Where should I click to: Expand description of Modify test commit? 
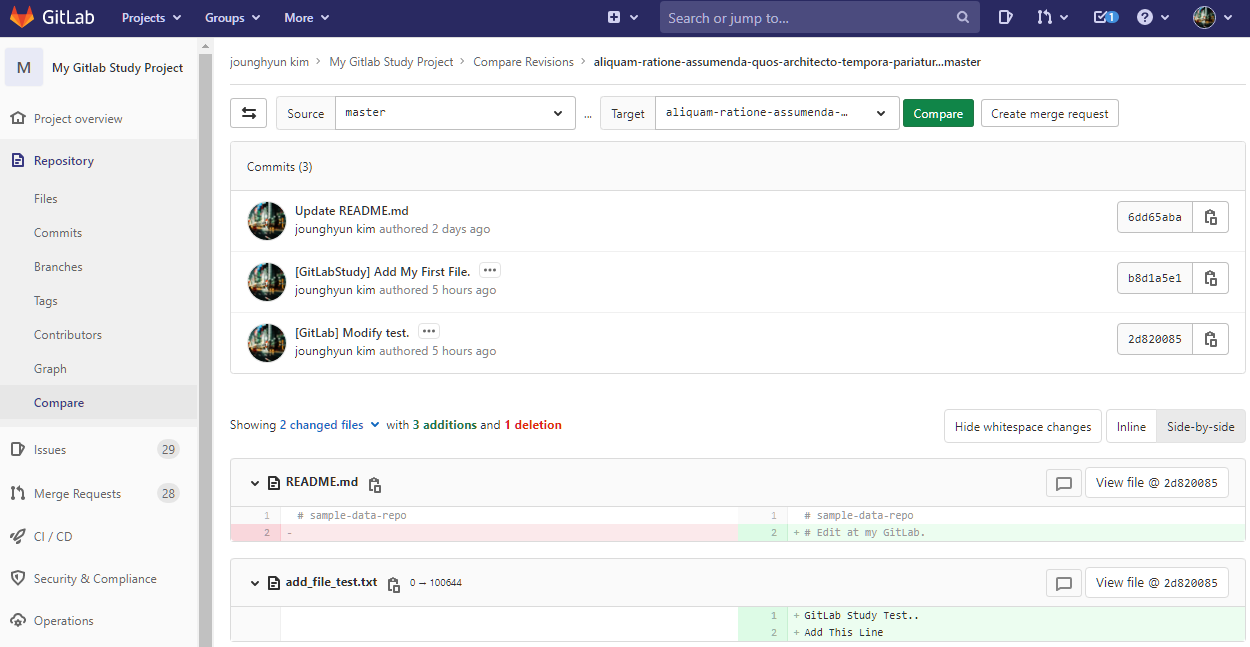tap(429, 331)
